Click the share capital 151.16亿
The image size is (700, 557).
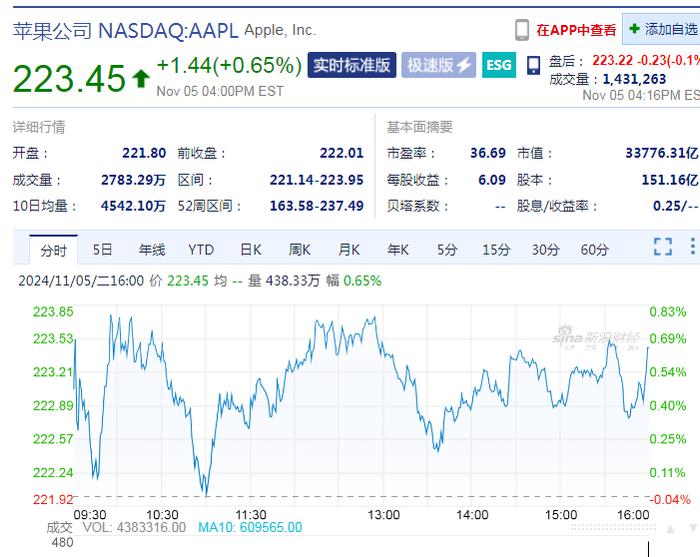670,180
